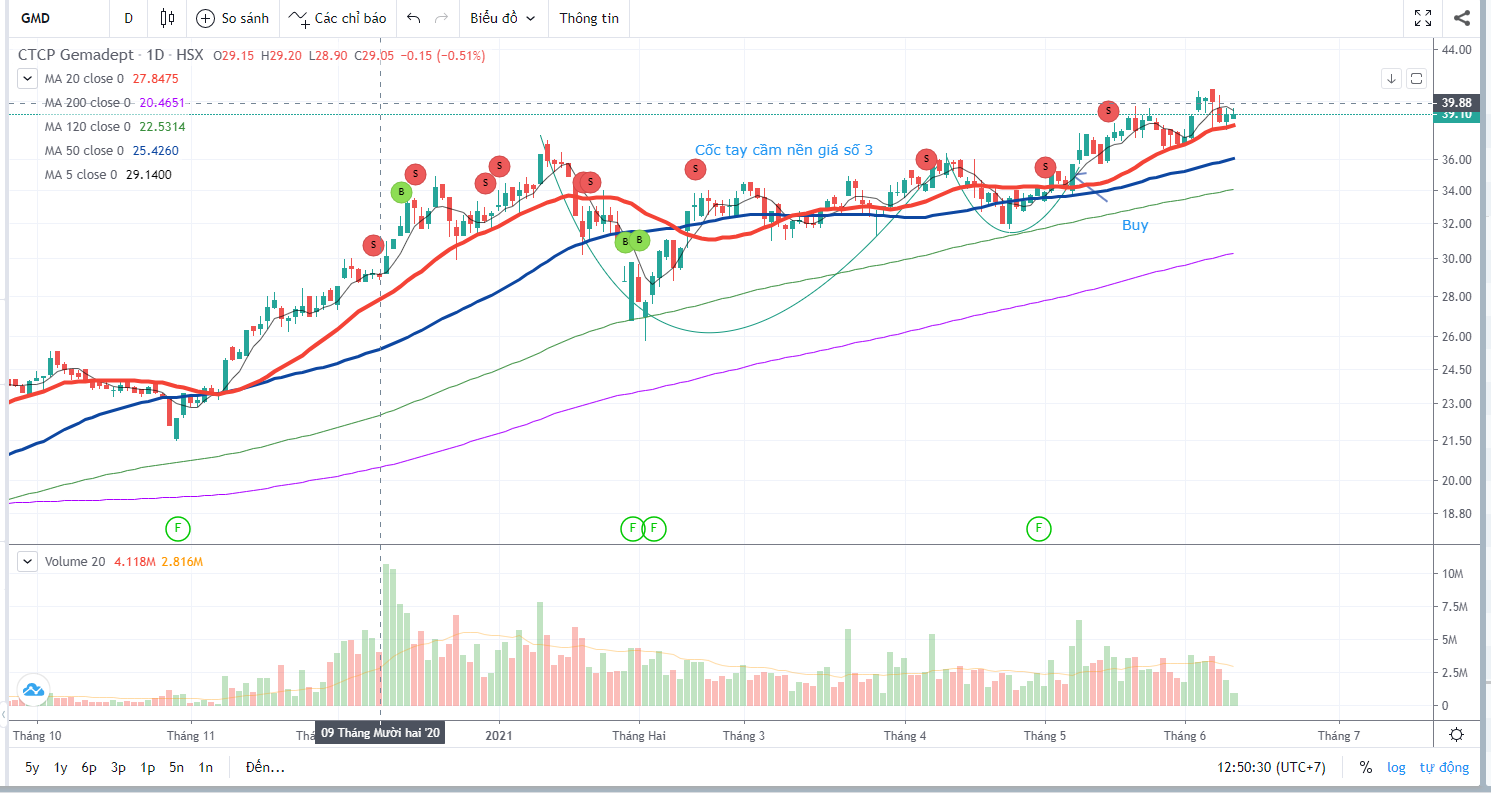Image resolution: width=1491 pixels, height=793 pixels.
Task: Undo the last chart action
Action: pyautogui.click(x=414, y=18)
